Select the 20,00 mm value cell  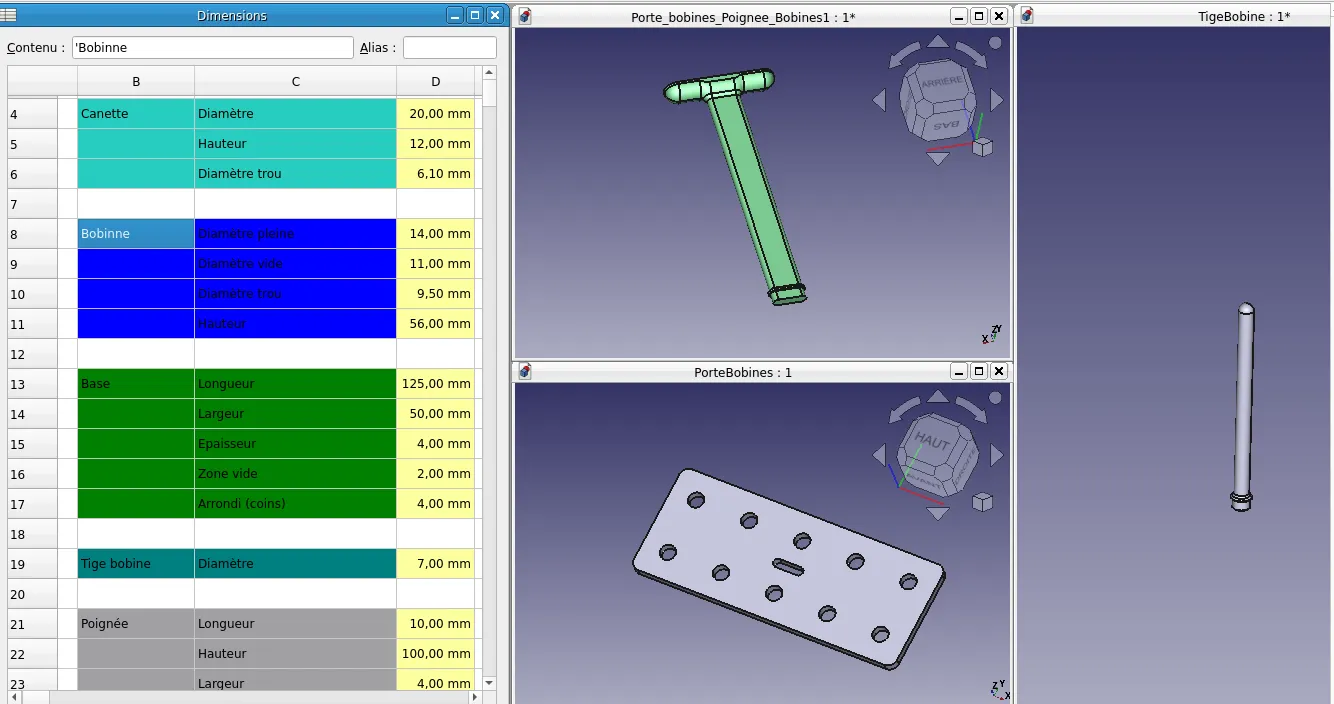436,114
